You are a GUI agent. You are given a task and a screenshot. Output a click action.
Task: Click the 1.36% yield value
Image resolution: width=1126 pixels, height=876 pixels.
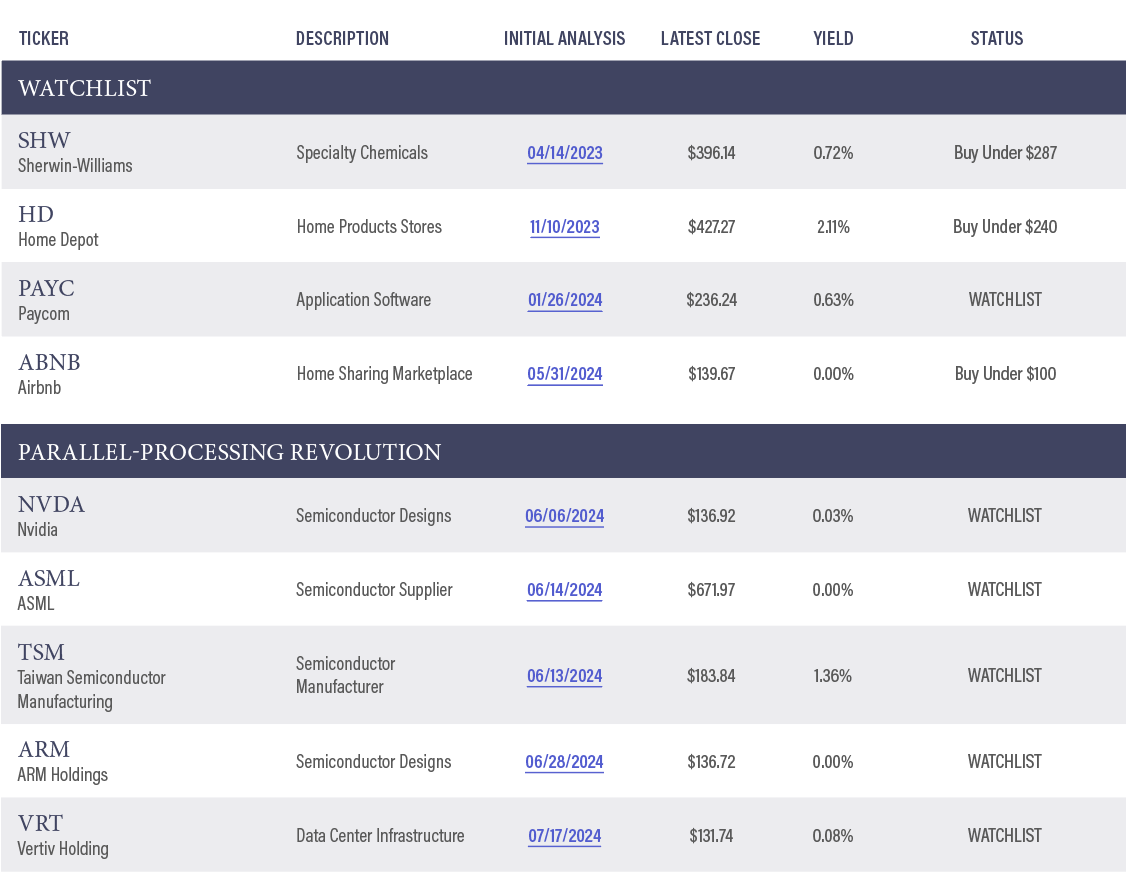click(832, 676)
